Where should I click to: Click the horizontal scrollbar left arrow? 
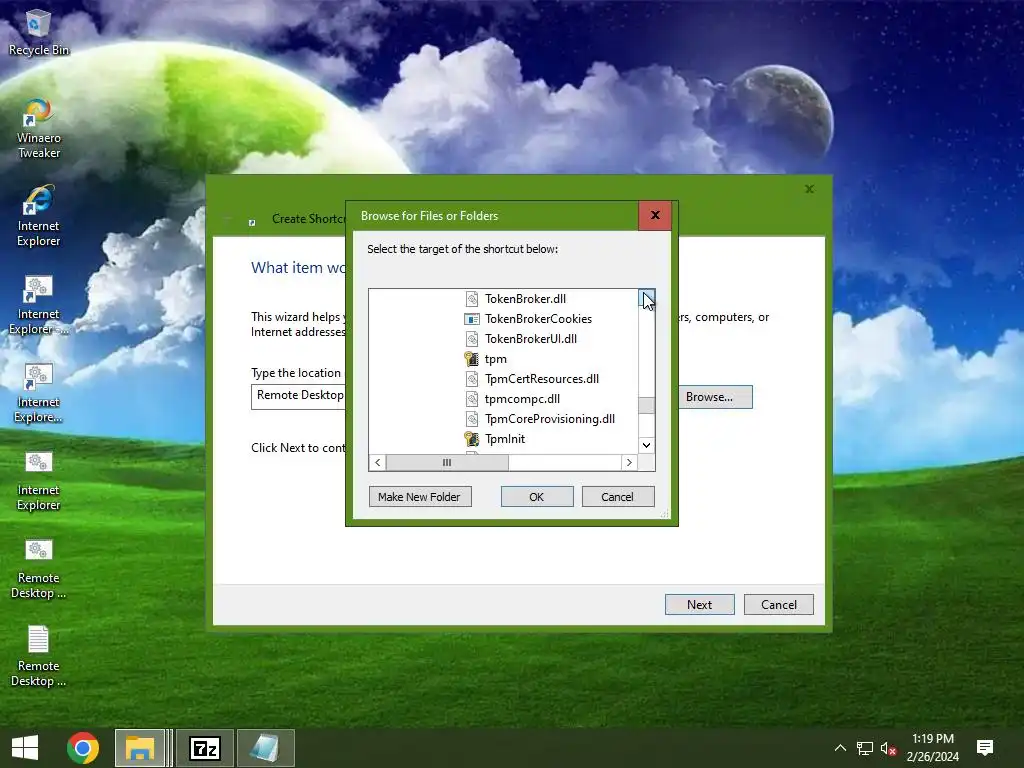[x=377, y=462]
